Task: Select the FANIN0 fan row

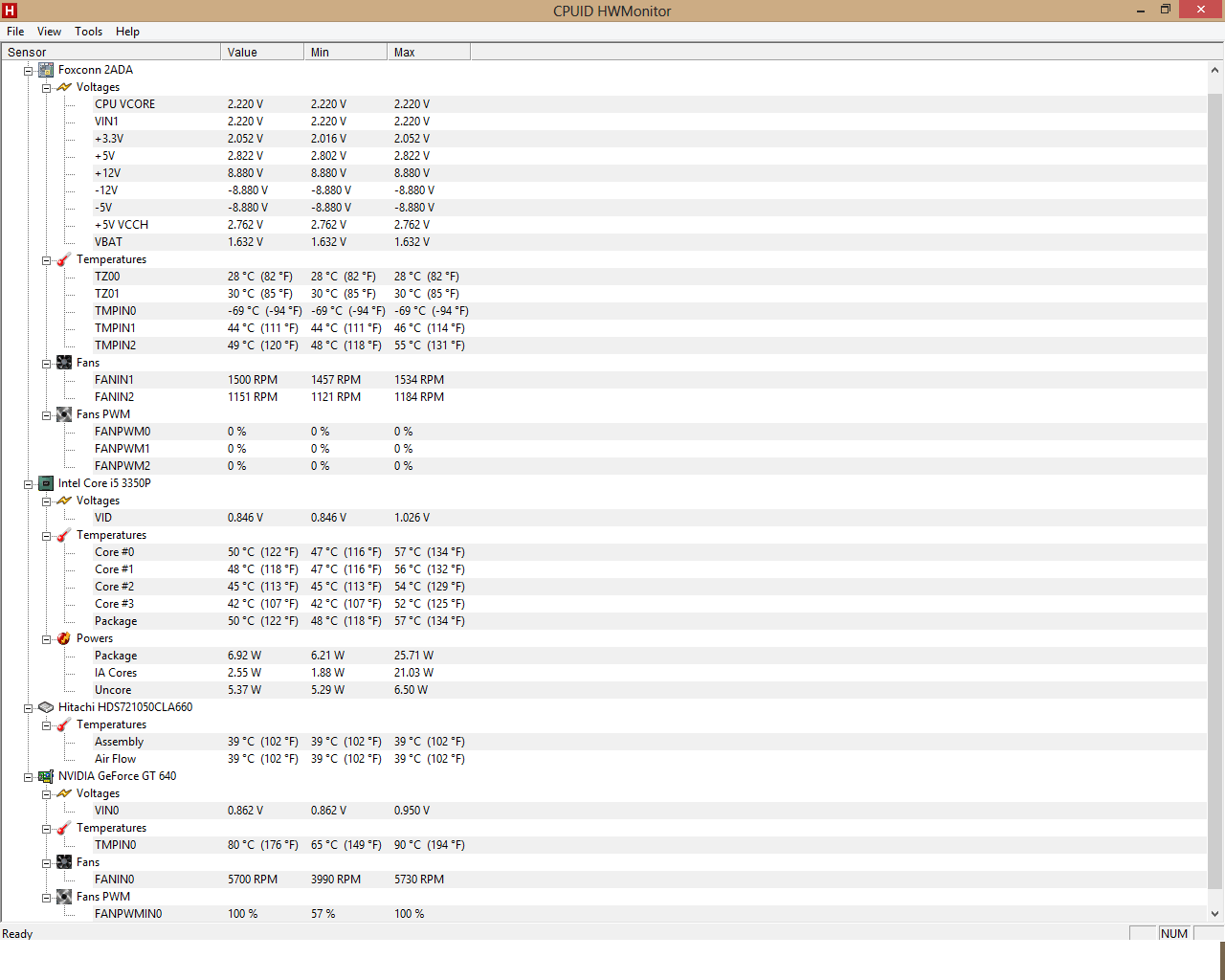Action: click(x=605, y=880)
